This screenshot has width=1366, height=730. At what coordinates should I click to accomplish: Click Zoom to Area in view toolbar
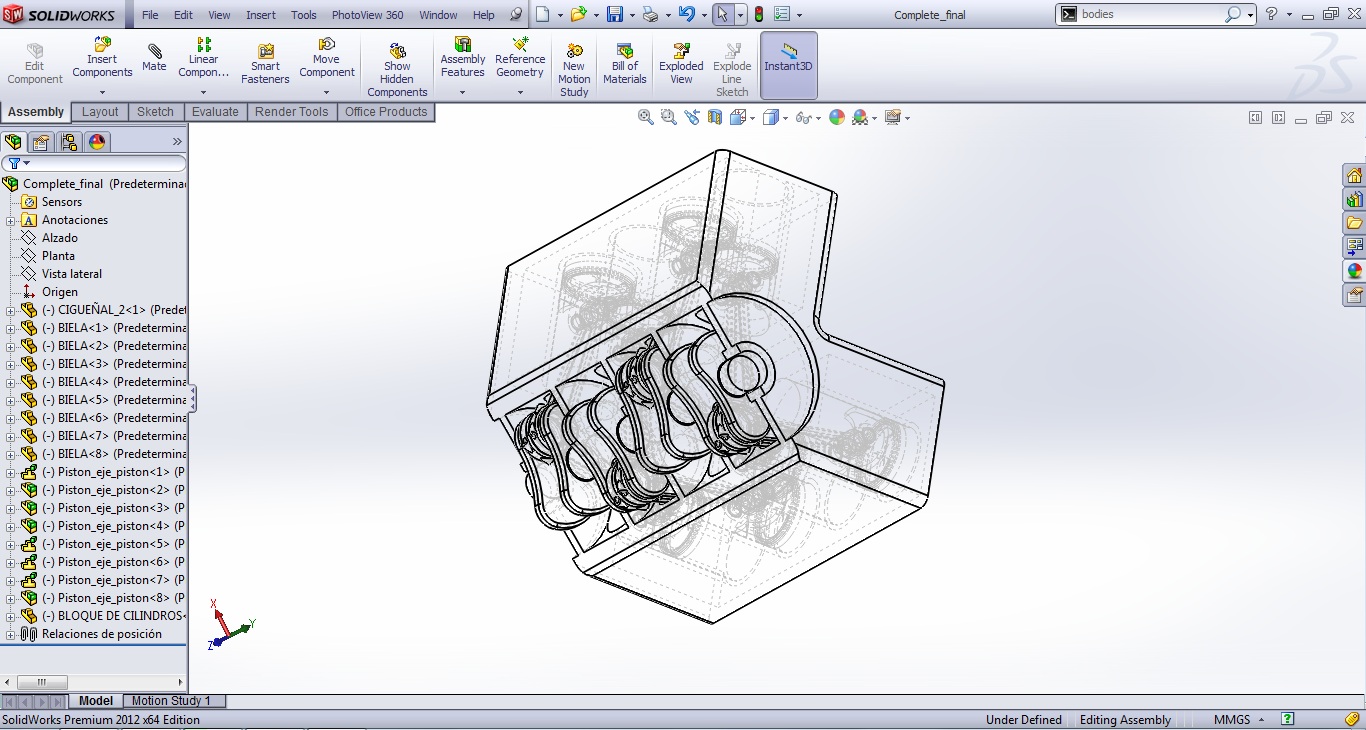click(669, 117)
